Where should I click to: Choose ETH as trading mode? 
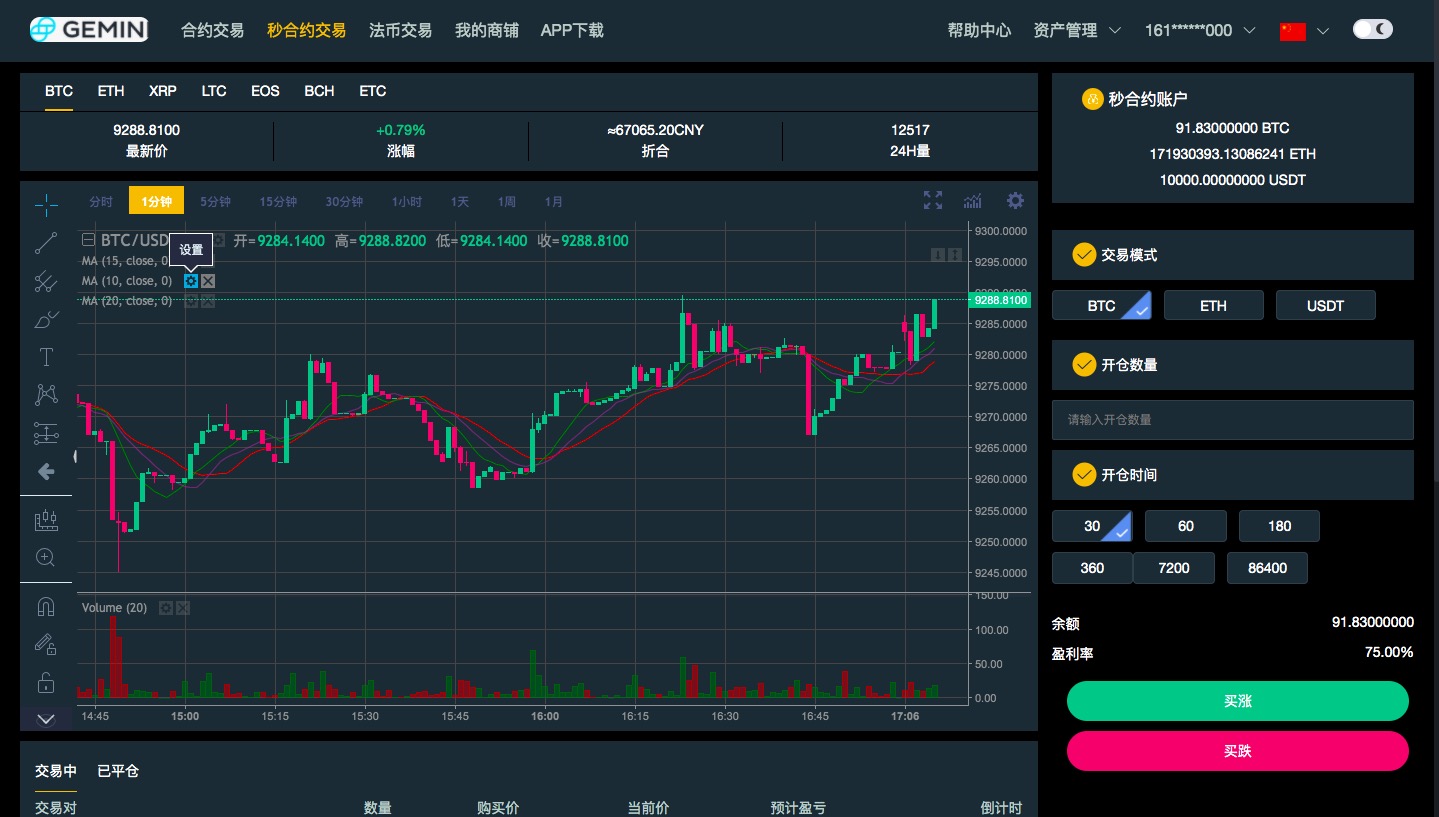[x=1214, y=305]
